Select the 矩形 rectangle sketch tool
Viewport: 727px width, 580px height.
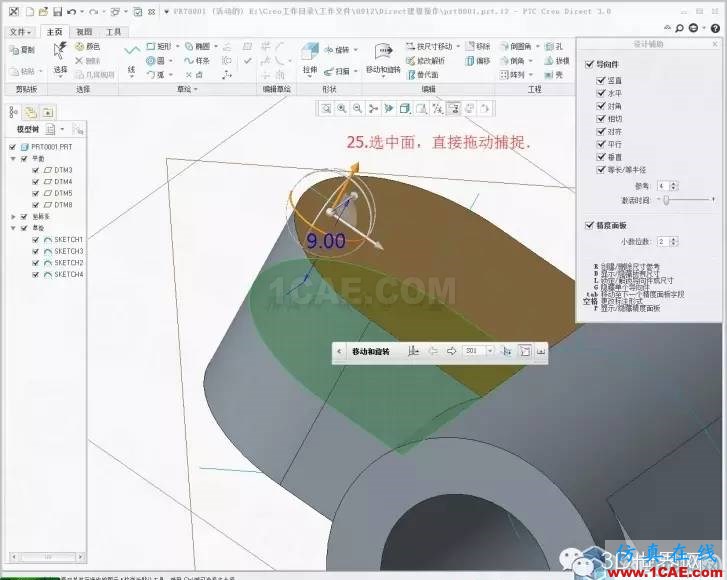point(159,46)
